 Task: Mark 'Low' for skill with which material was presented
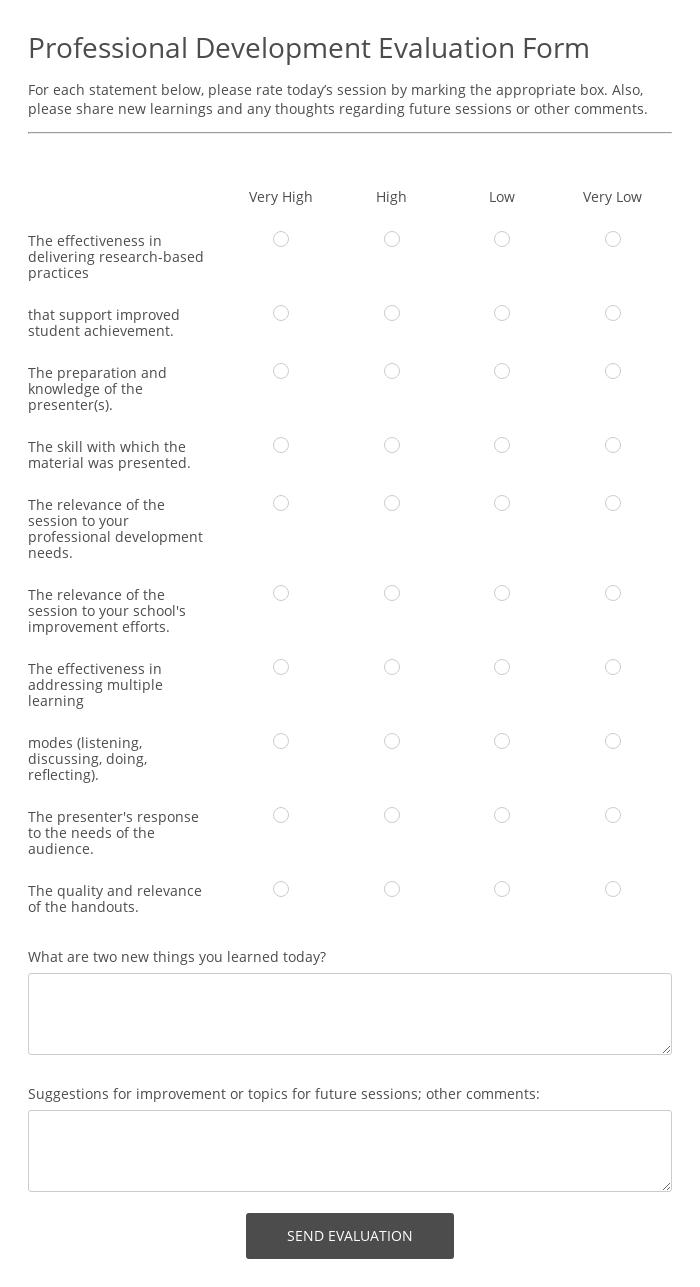tap(502, 445)
